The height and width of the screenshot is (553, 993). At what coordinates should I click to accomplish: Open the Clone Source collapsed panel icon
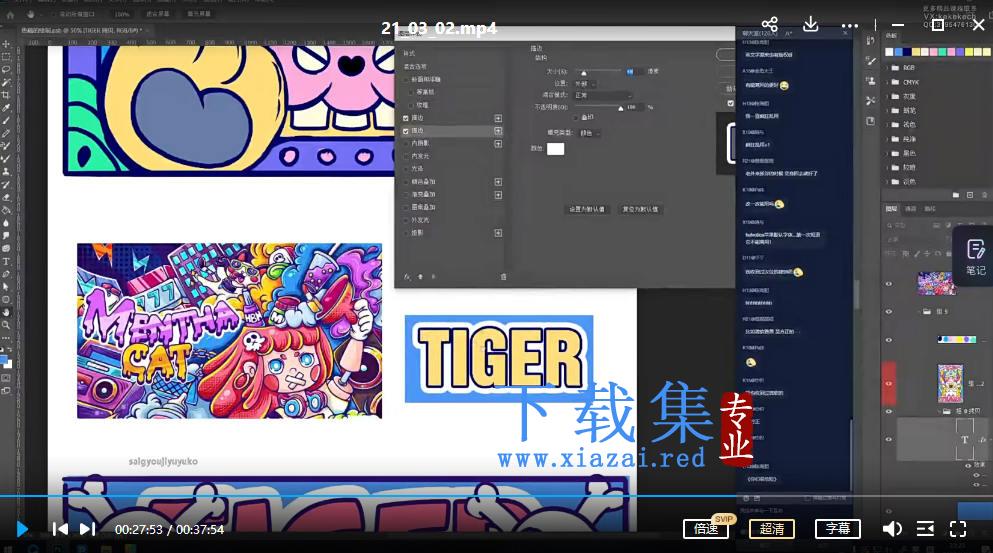[871, 81]
